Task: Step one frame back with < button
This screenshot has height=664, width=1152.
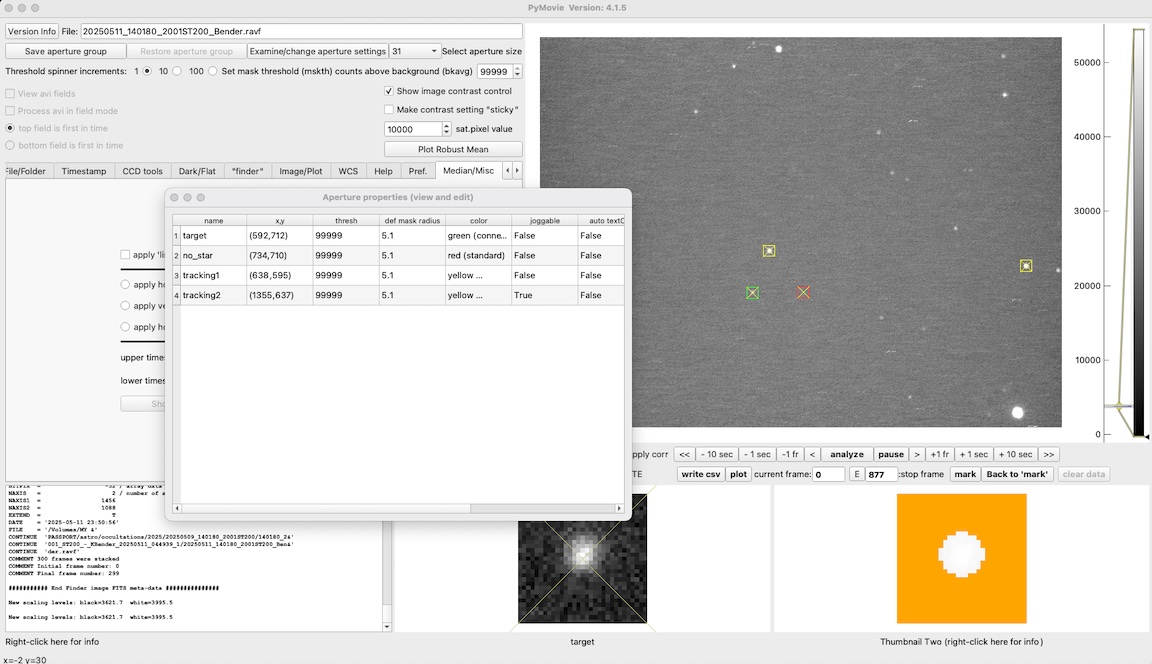Action: coord(813,454)
